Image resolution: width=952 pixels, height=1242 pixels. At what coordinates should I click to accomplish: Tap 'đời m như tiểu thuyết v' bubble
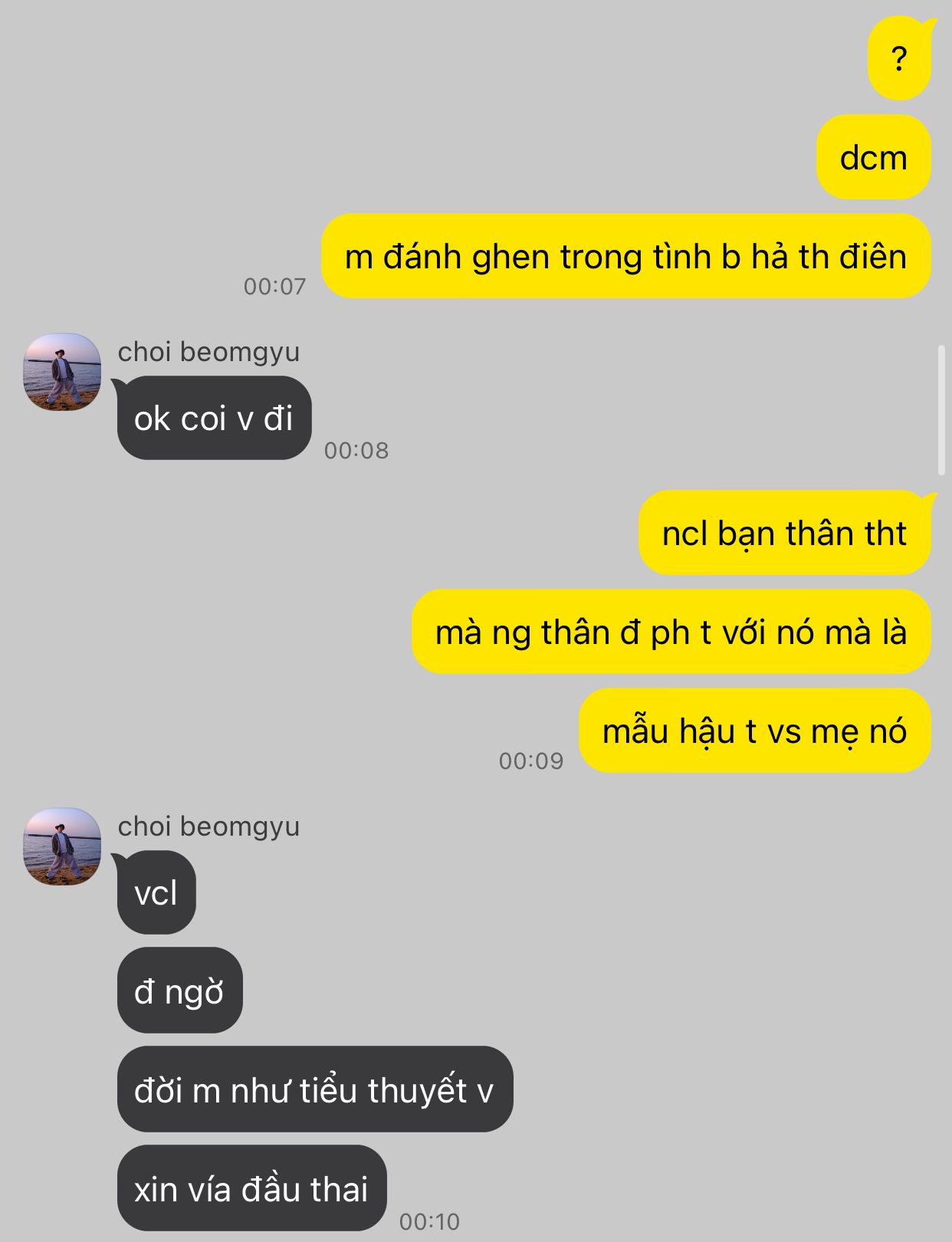point(315,1089)
